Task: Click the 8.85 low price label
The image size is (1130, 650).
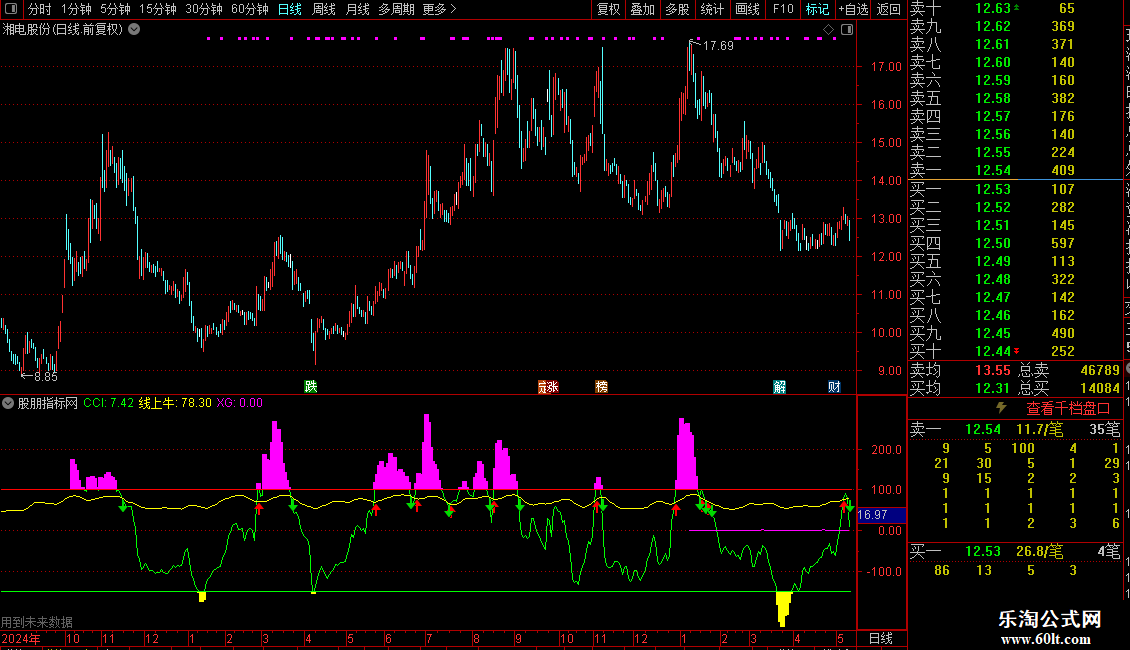Action: [45, 376]
